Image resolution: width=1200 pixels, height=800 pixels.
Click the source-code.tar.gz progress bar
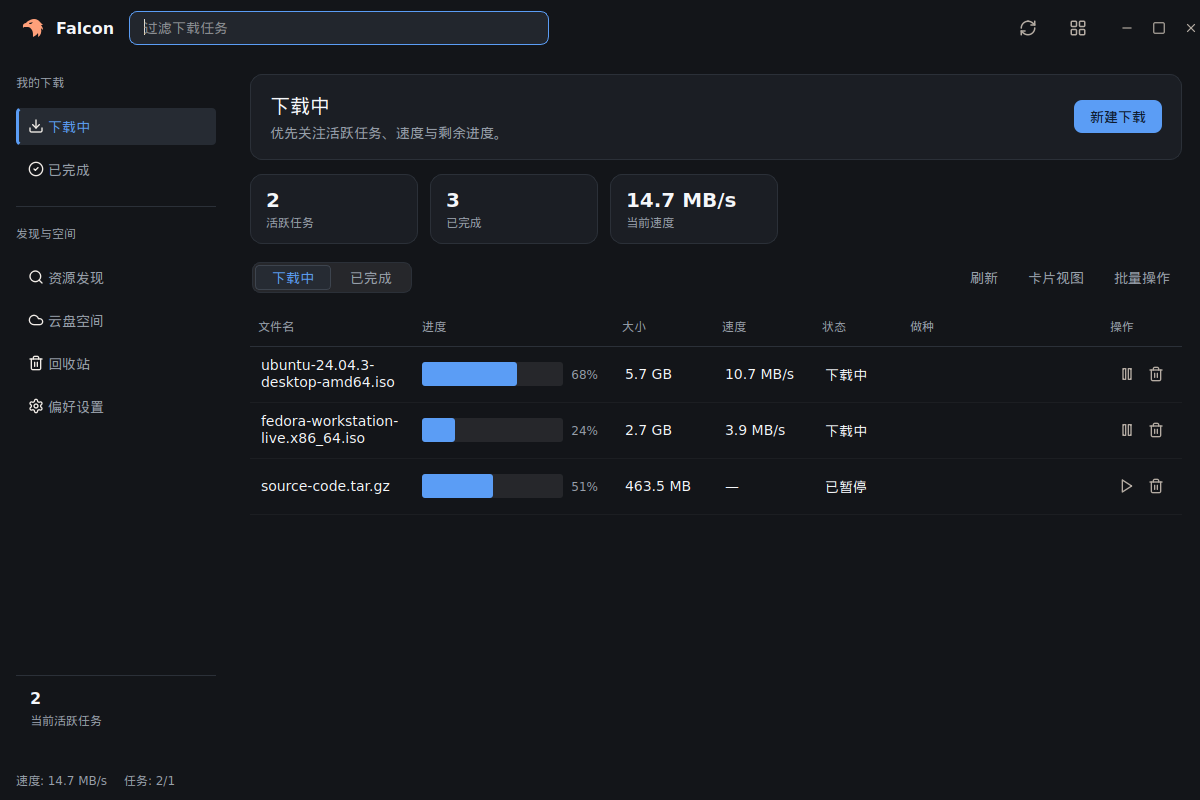(492, 486)
